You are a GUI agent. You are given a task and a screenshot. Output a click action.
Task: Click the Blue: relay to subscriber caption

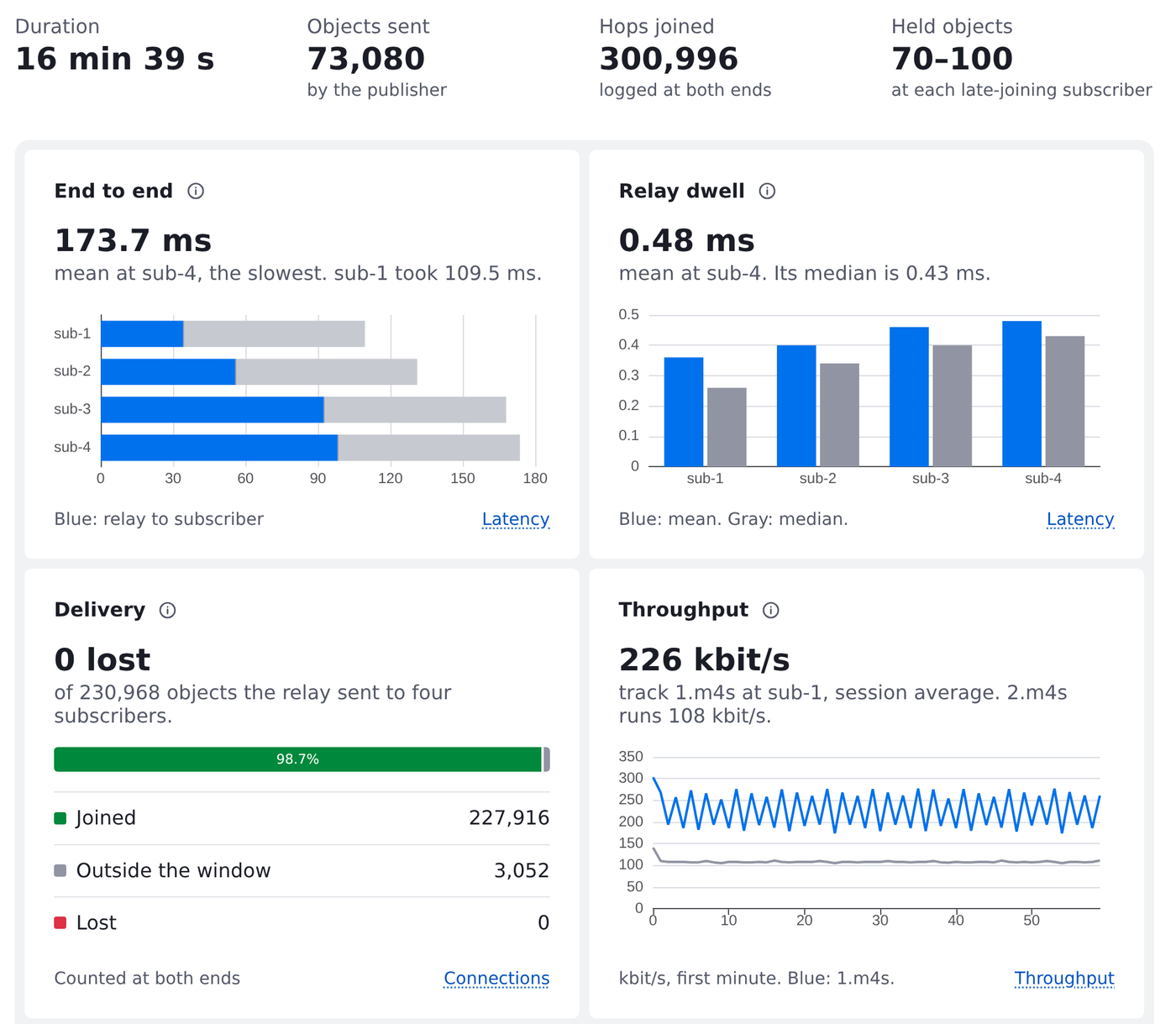tap(159, 519)
